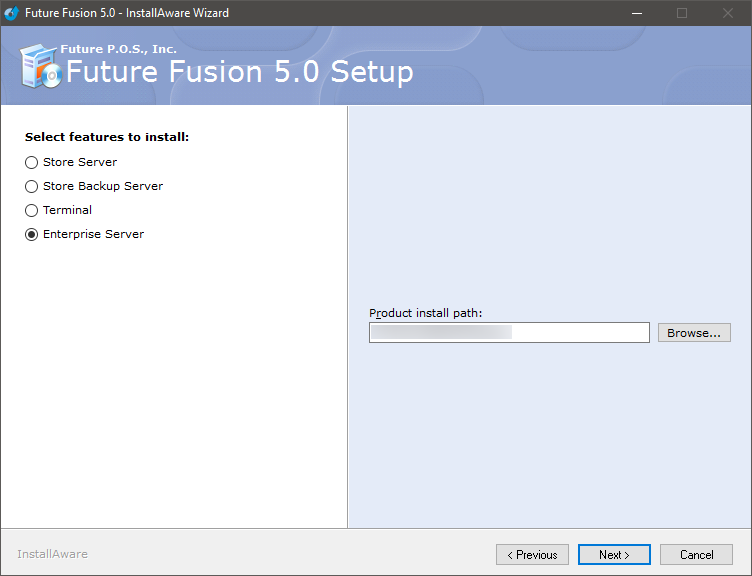Click the 'Future P.O.S., Inc.' company text
The height and width of the screenshot is (576, 752).
[x=118, y=49]
